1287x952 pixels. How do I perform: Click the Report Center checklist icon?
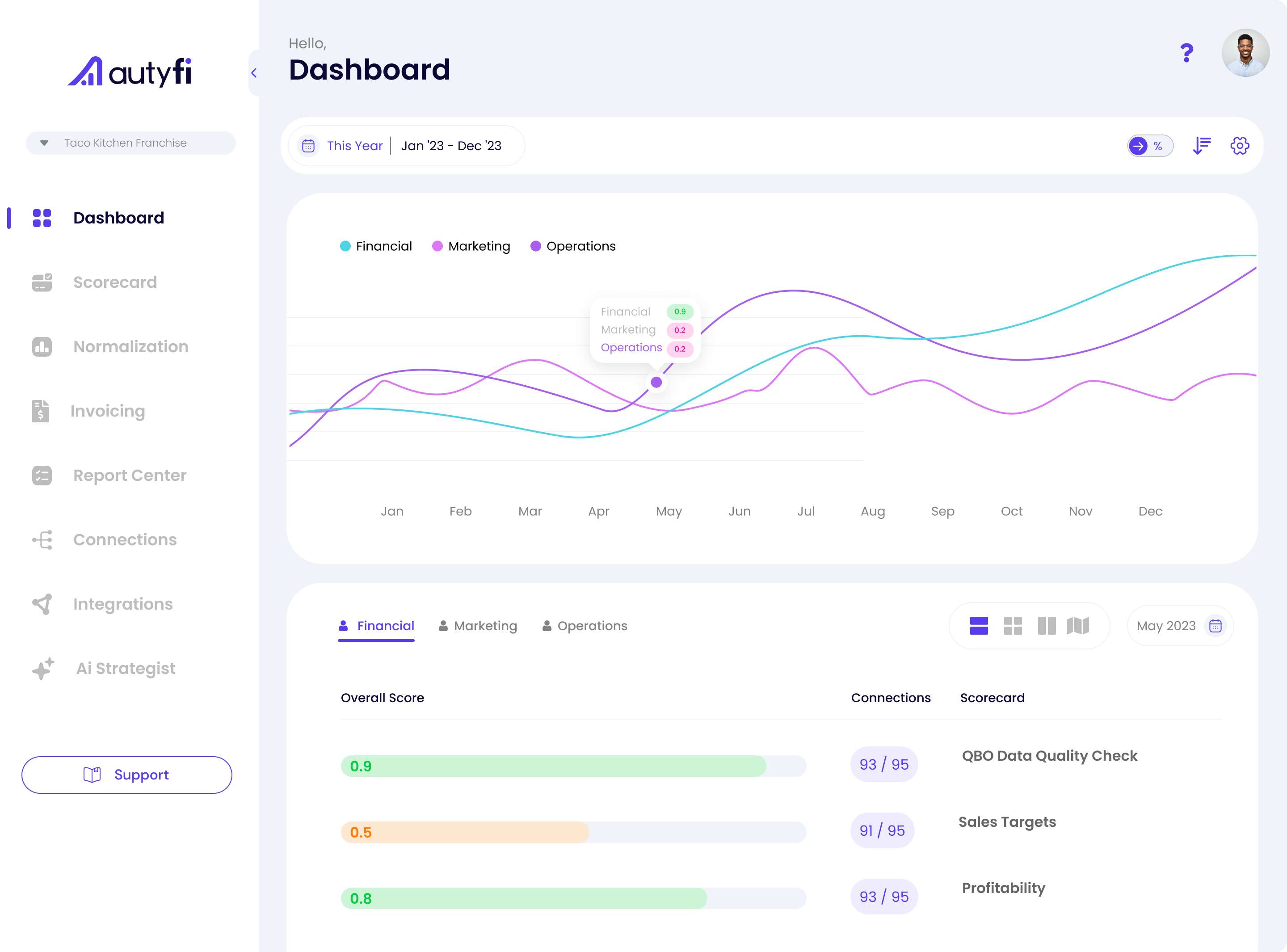coord(42,476)
